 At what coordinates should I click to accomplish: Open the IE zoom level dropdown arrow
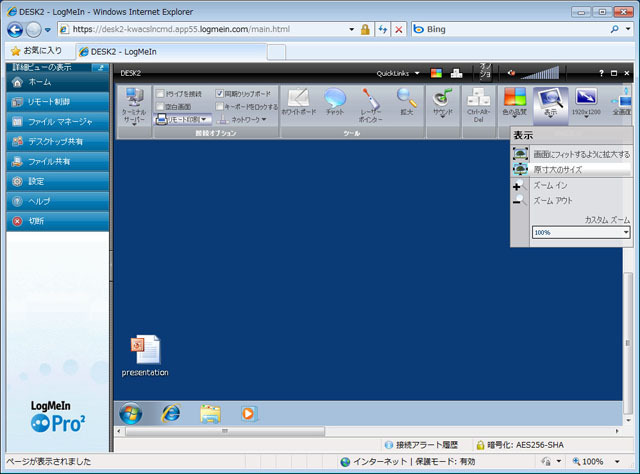617,462
